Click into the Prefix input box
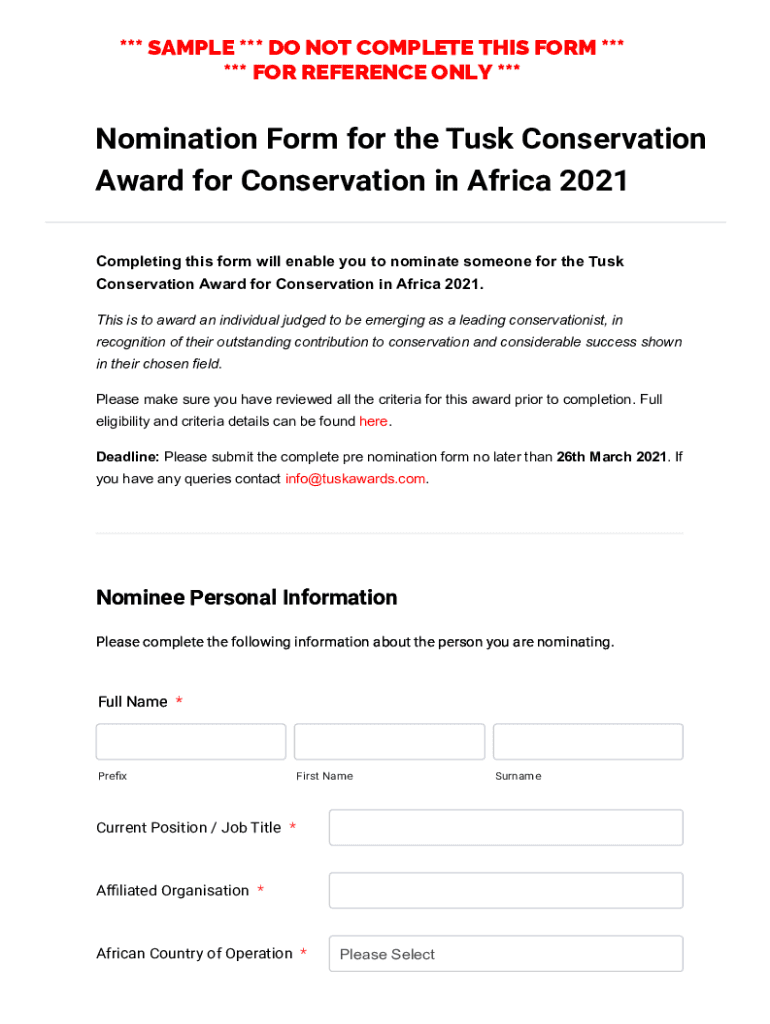770x1024 pixels. [x=191, y=742]
